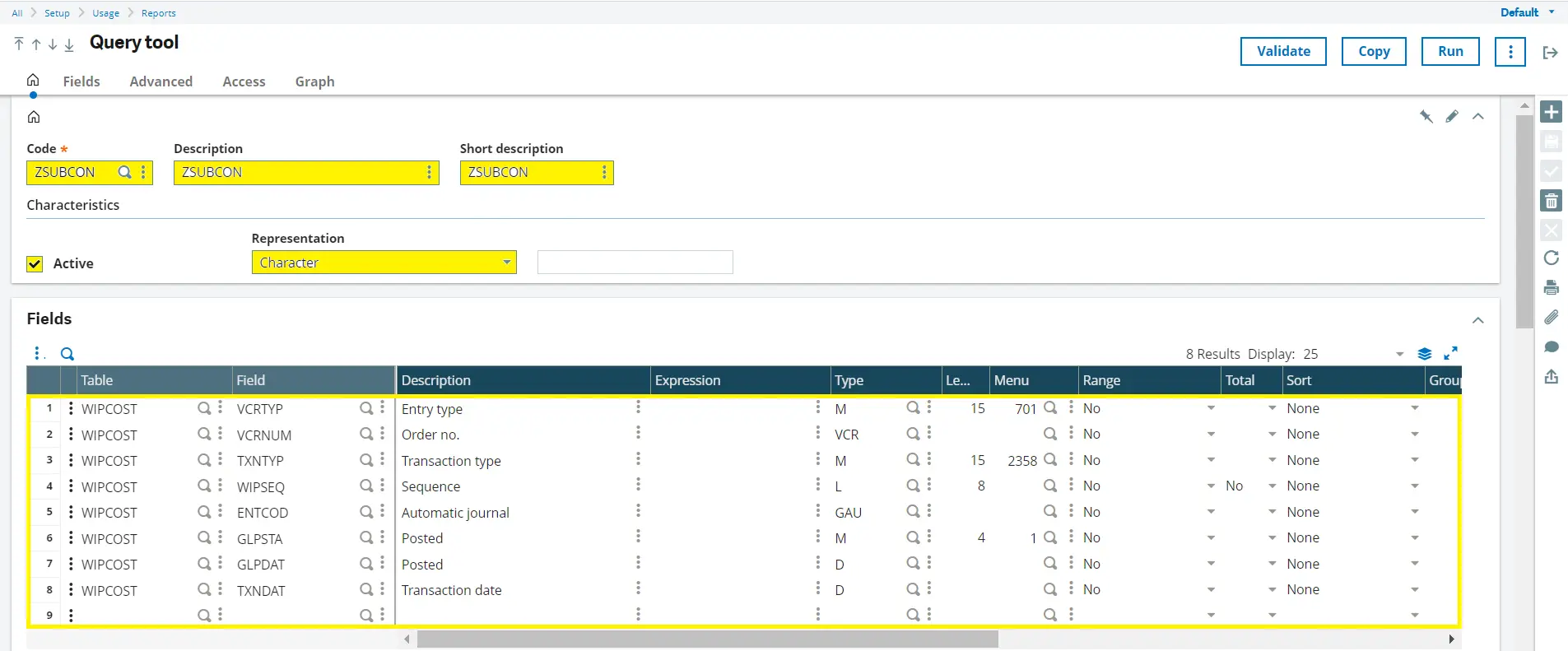Click the Attachment paperclip icon

[x=1552, y=317]
